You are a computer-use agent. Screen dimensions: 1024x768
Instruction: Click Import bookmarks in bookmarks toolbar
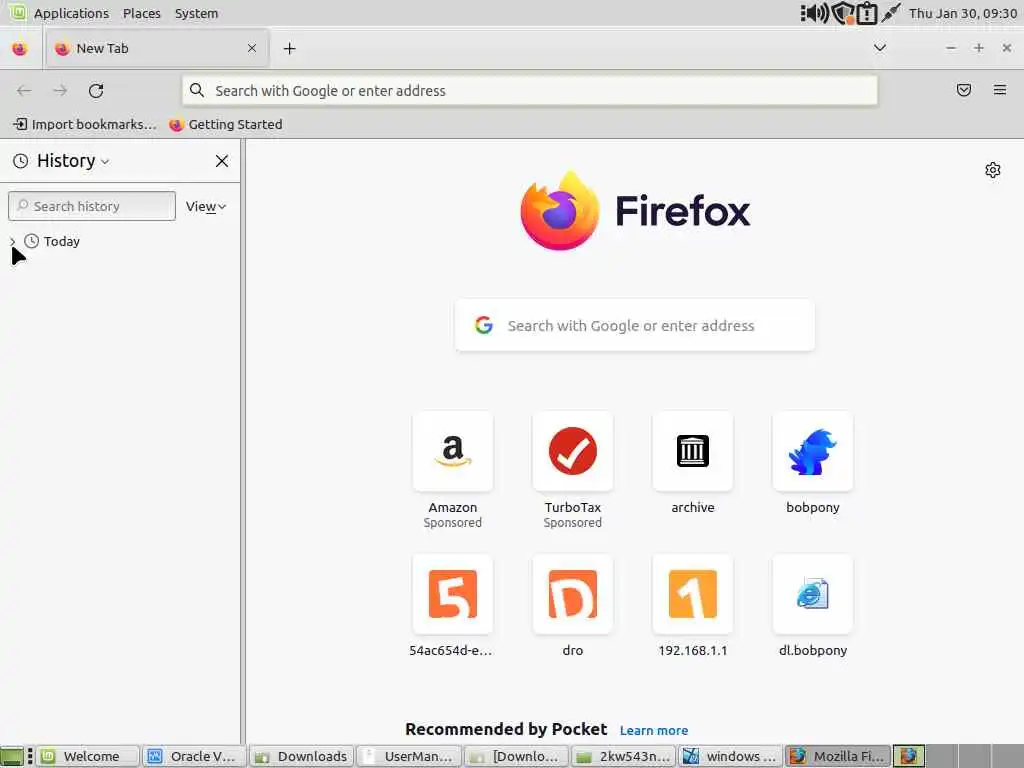click(x=84, y=124)
